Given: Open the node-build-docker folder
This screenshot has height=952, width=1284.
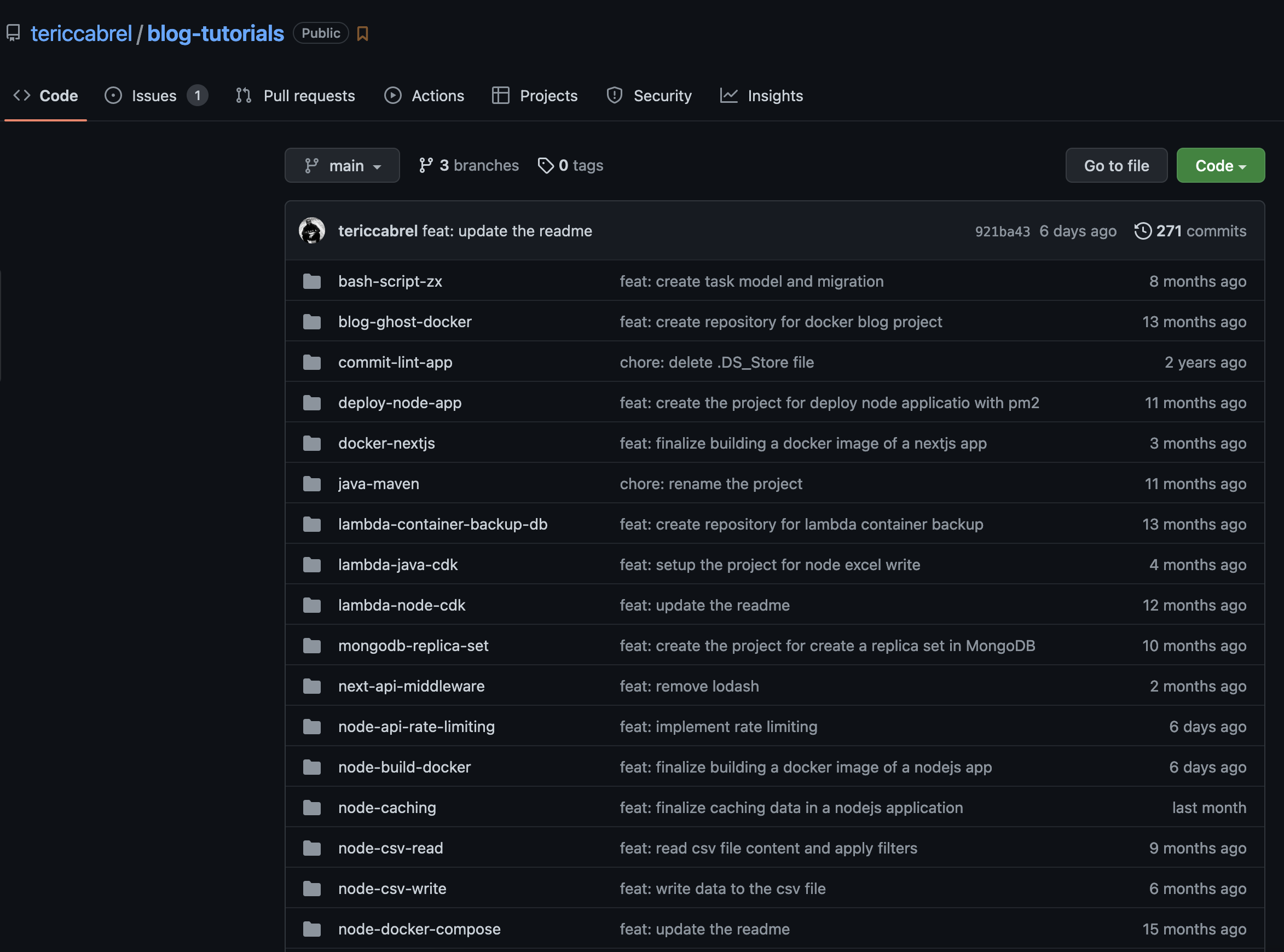Looking at the screenshot, I should point(404,767).
